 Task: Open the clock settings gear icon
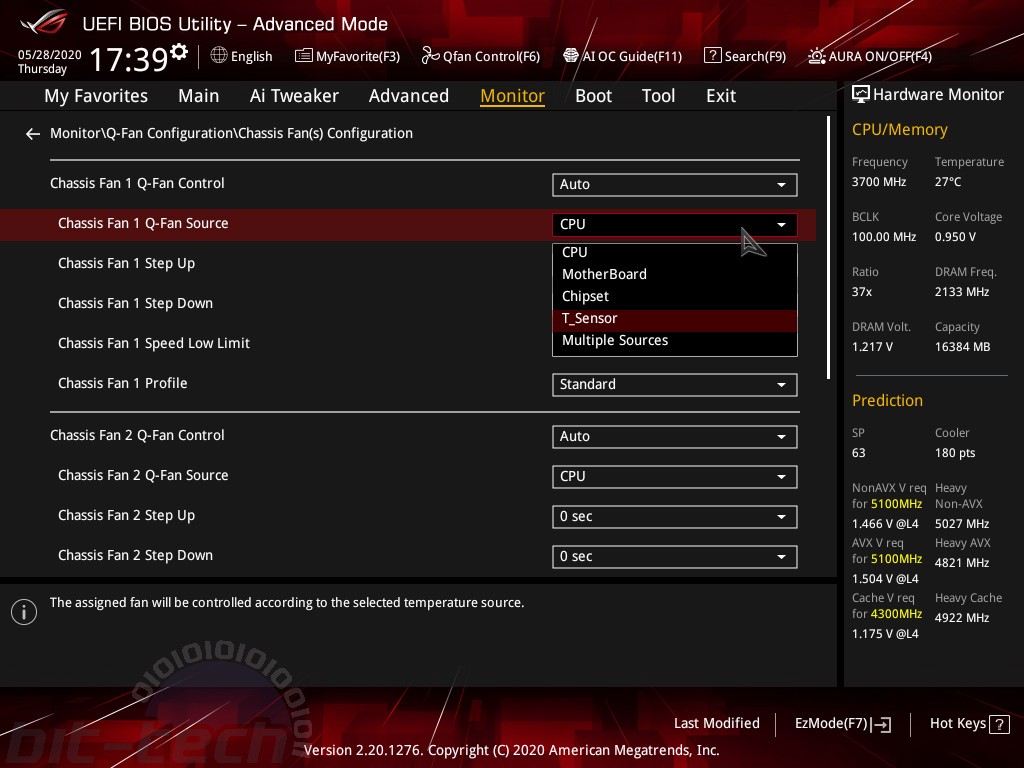[x=178, y=51]
